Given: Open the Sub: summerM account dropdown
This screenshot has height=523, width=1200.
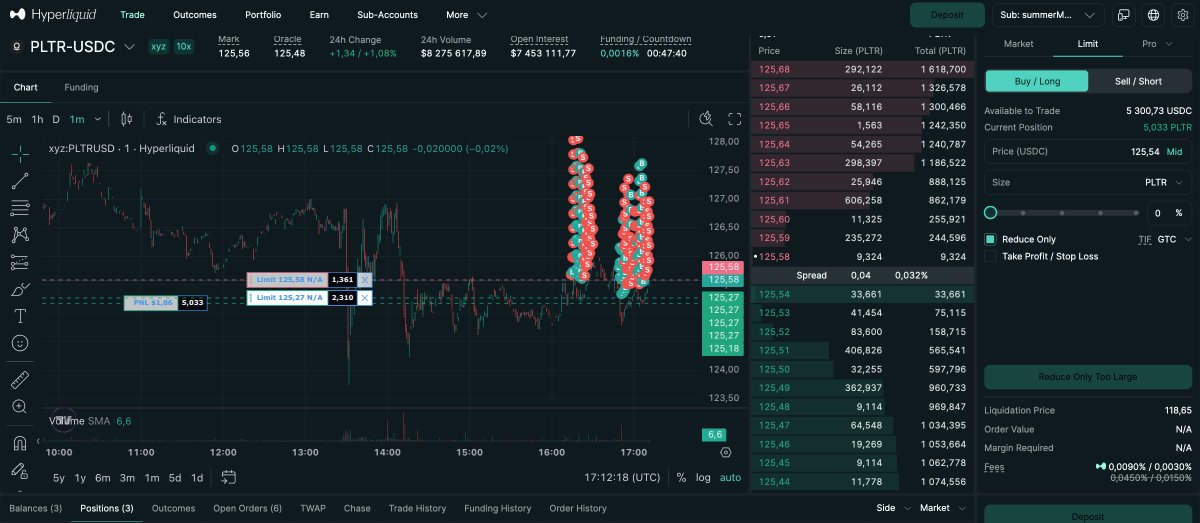Looking at the screenshot, I should 1048,15.
